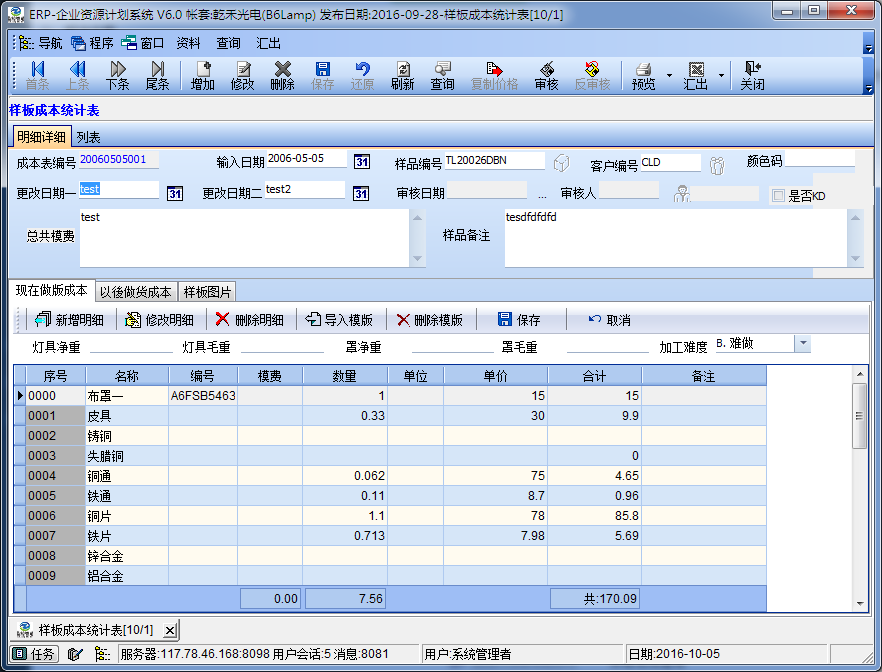Open the 查询 search toolbar icon
Screen dimensions: 882x672
[x=443, y=75]
